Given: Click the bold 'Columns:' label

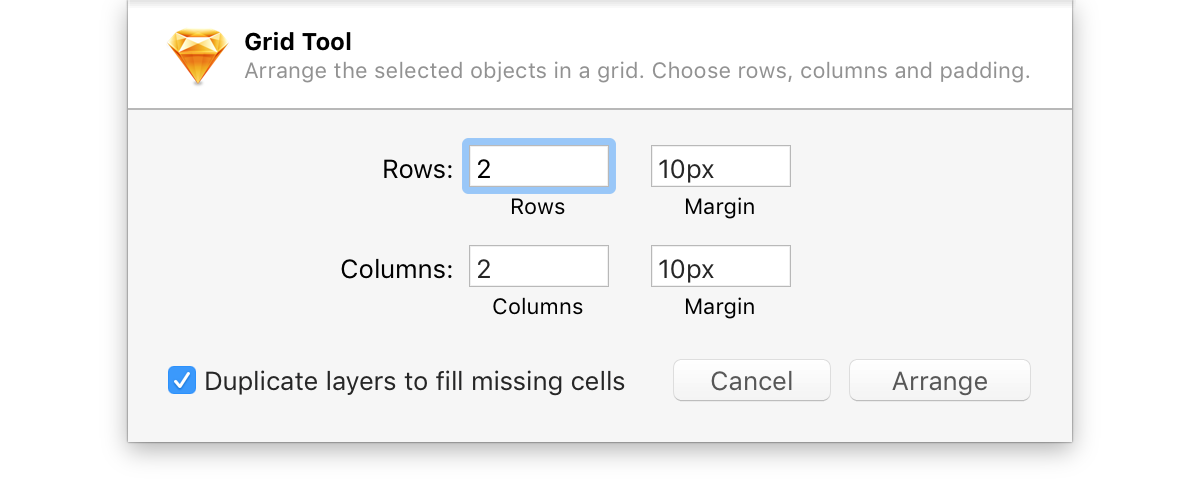Looking at the screenshot, I should [397, 269].
